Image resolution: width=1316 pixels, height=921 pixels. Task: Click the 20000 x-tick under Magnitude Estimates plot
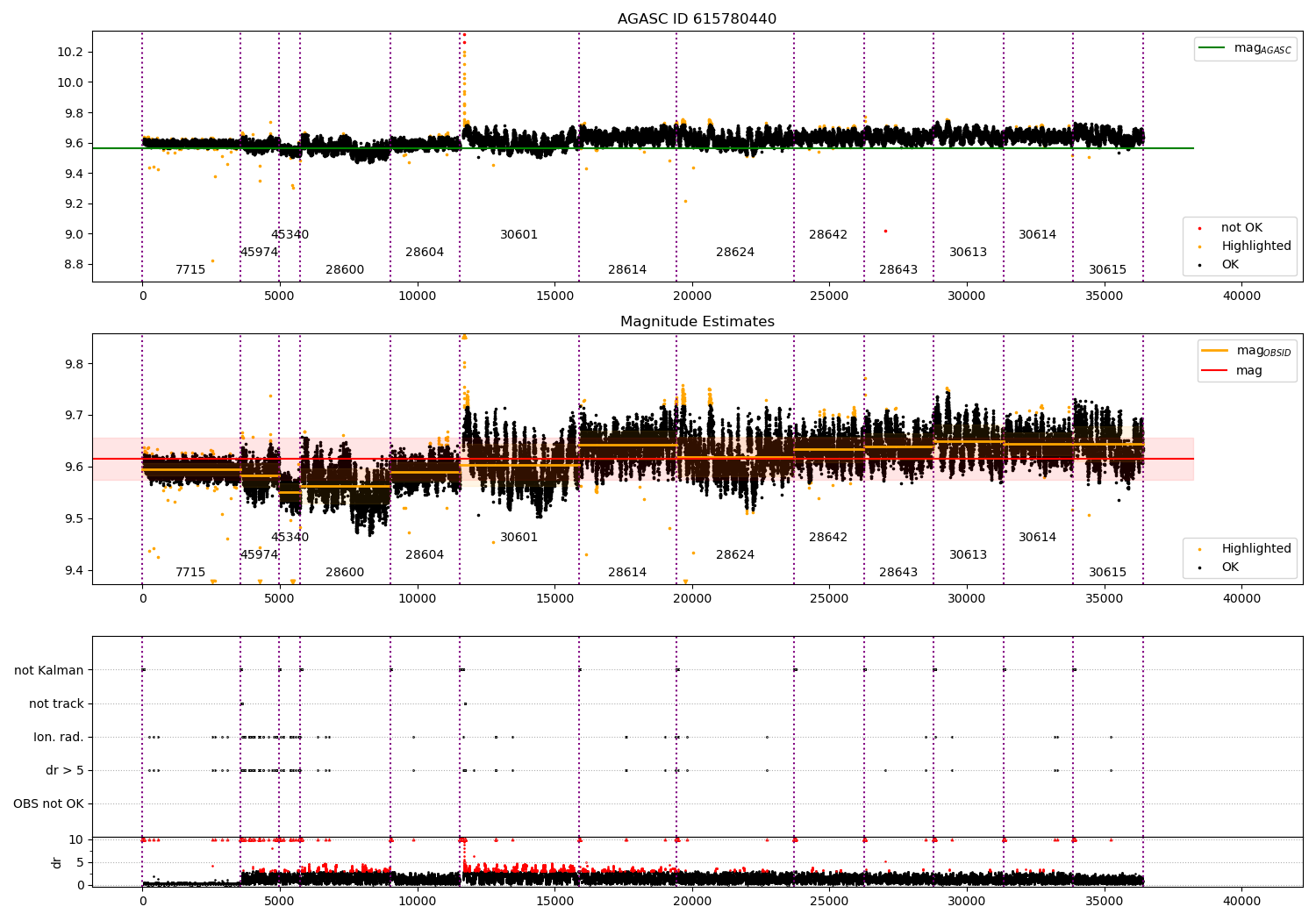(692, 599)
